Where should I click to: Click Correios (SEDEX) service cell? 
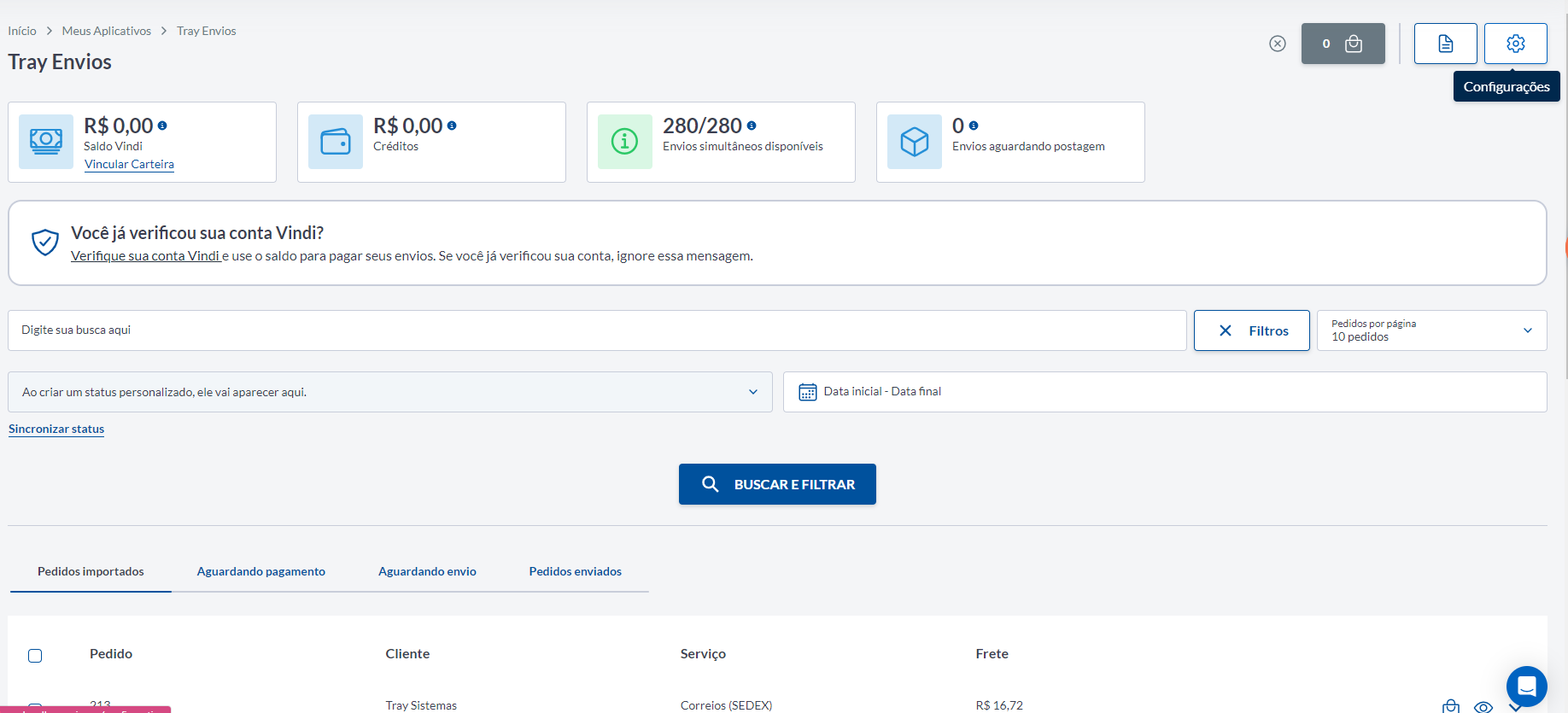[726, 705]
